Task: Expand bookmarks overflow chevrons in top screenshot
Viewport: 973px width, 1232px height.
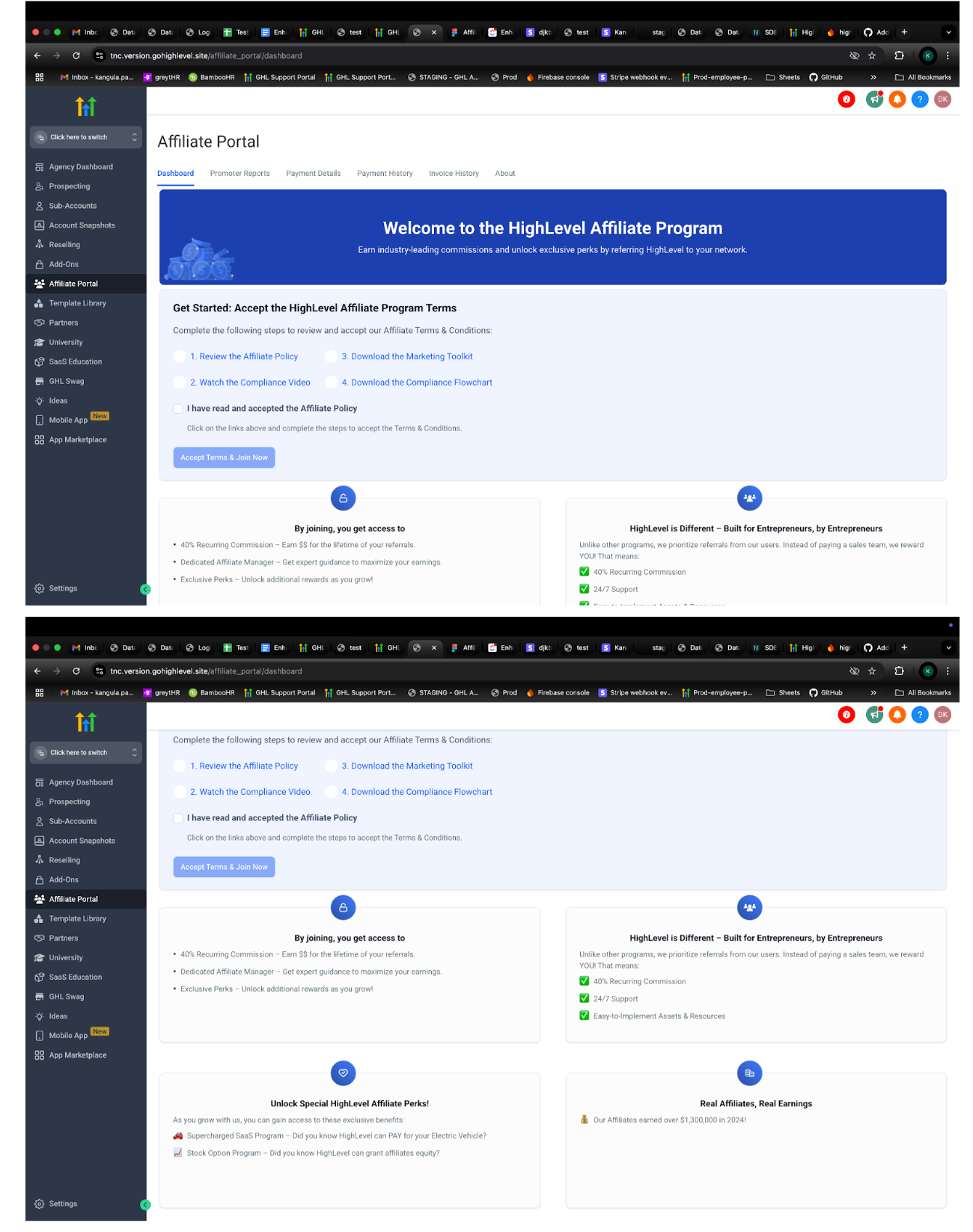Action: [x=873, y=77]
